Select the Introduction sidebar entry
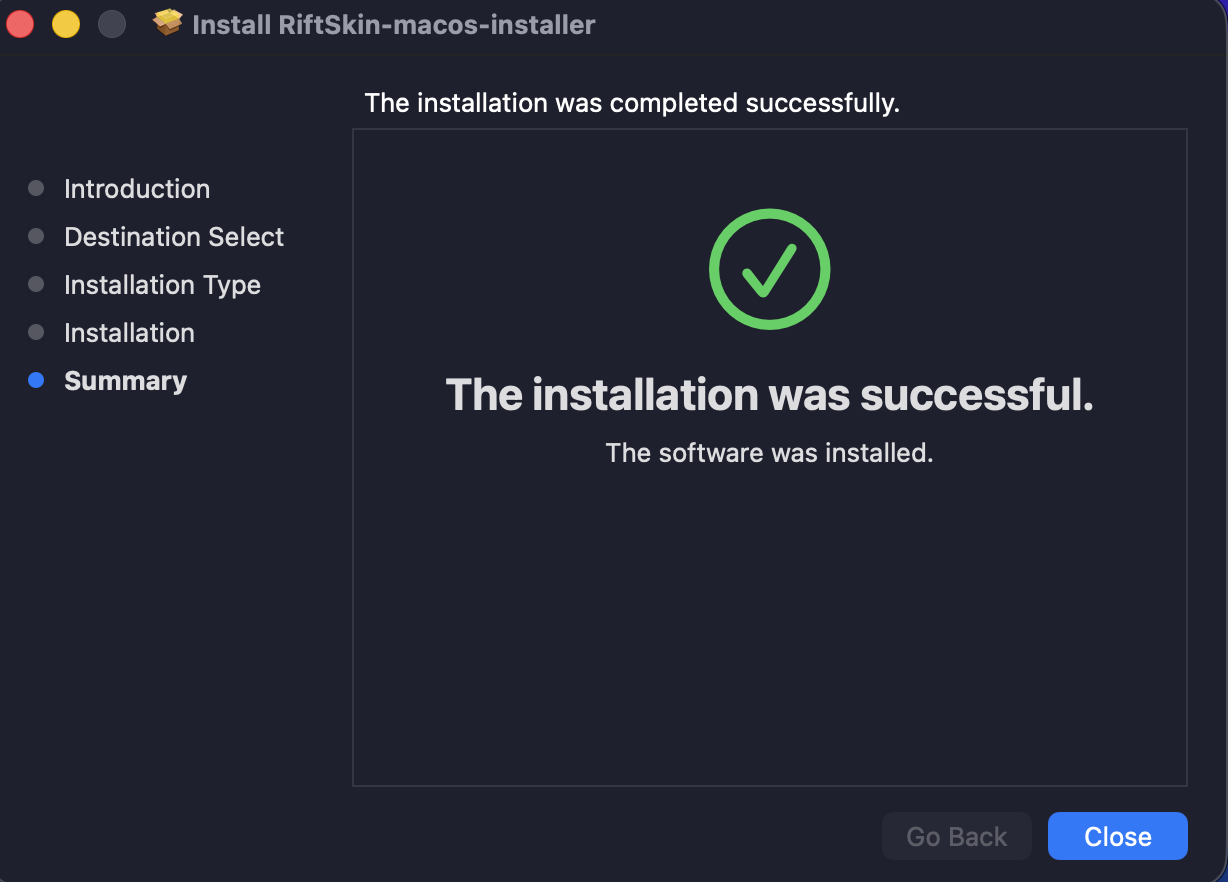Screen dimensions: 1228x882 [x=137, y=189]
